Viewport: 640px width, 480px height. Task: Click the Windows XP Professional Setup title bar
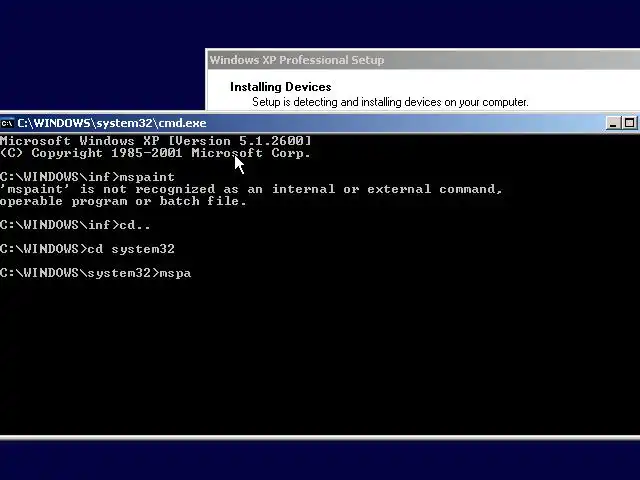coord(423,60)
